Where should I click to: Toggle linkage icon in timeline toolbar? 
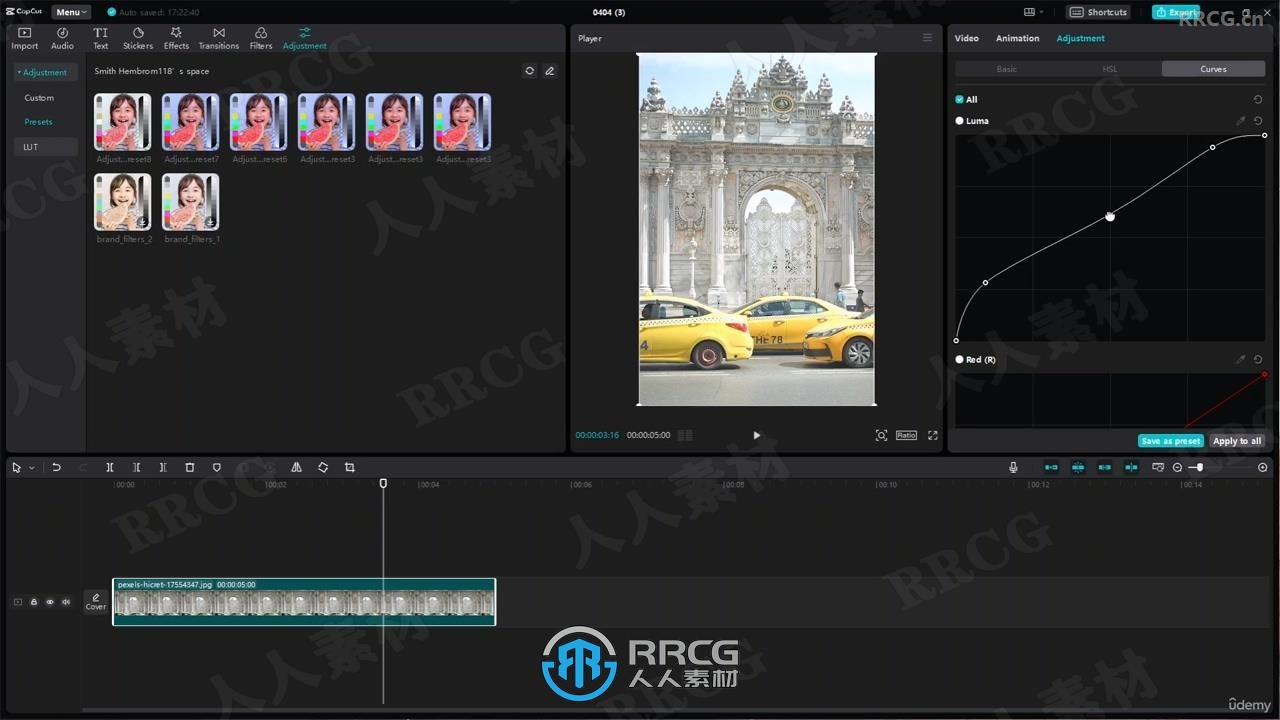point(1104,467)
